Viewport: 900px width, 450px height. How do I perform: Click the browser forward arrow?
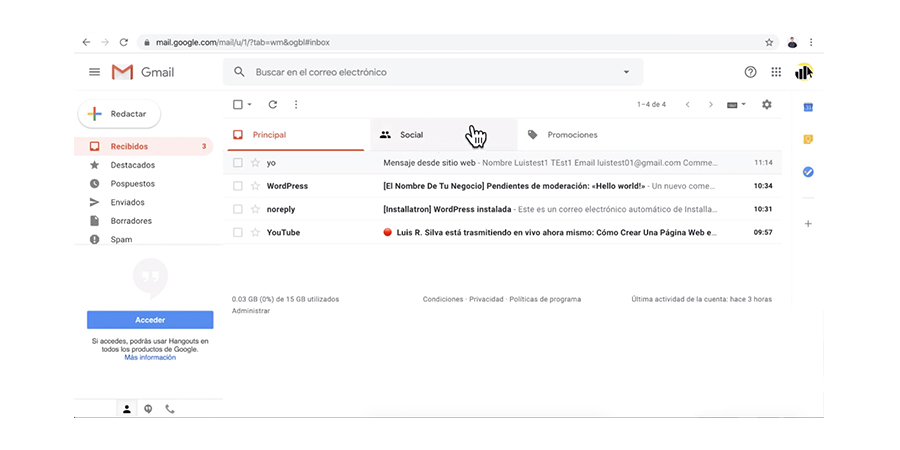tap(104, 42)
